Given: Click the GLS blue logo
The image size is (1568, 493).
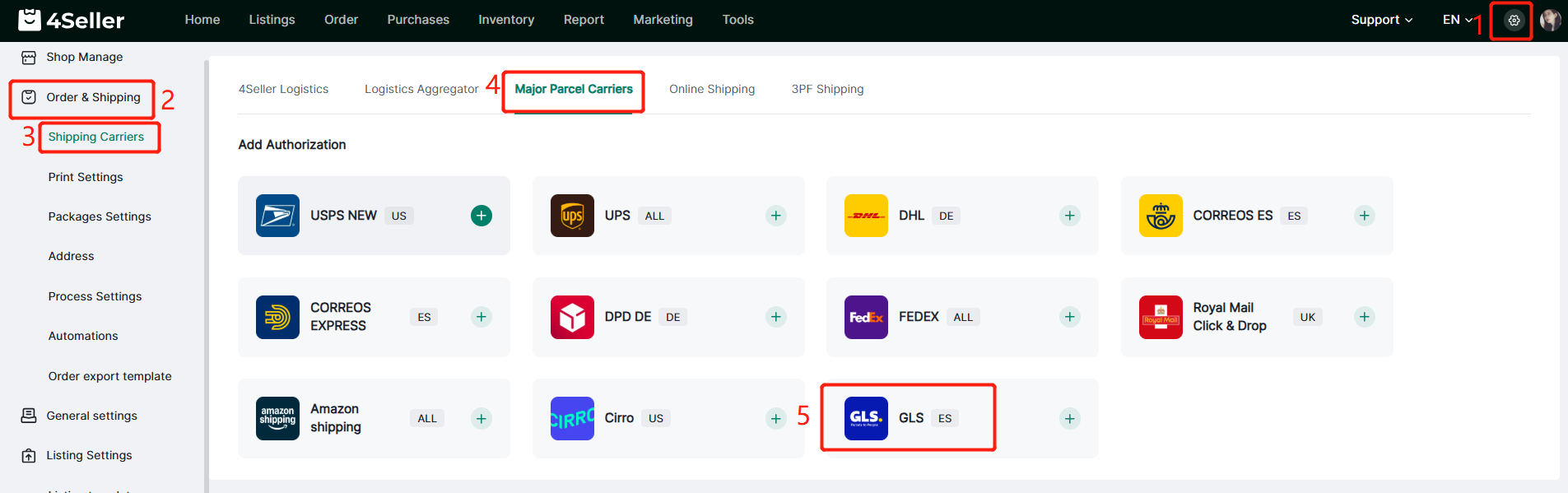Looking at the screenshot, I should 866,418.
